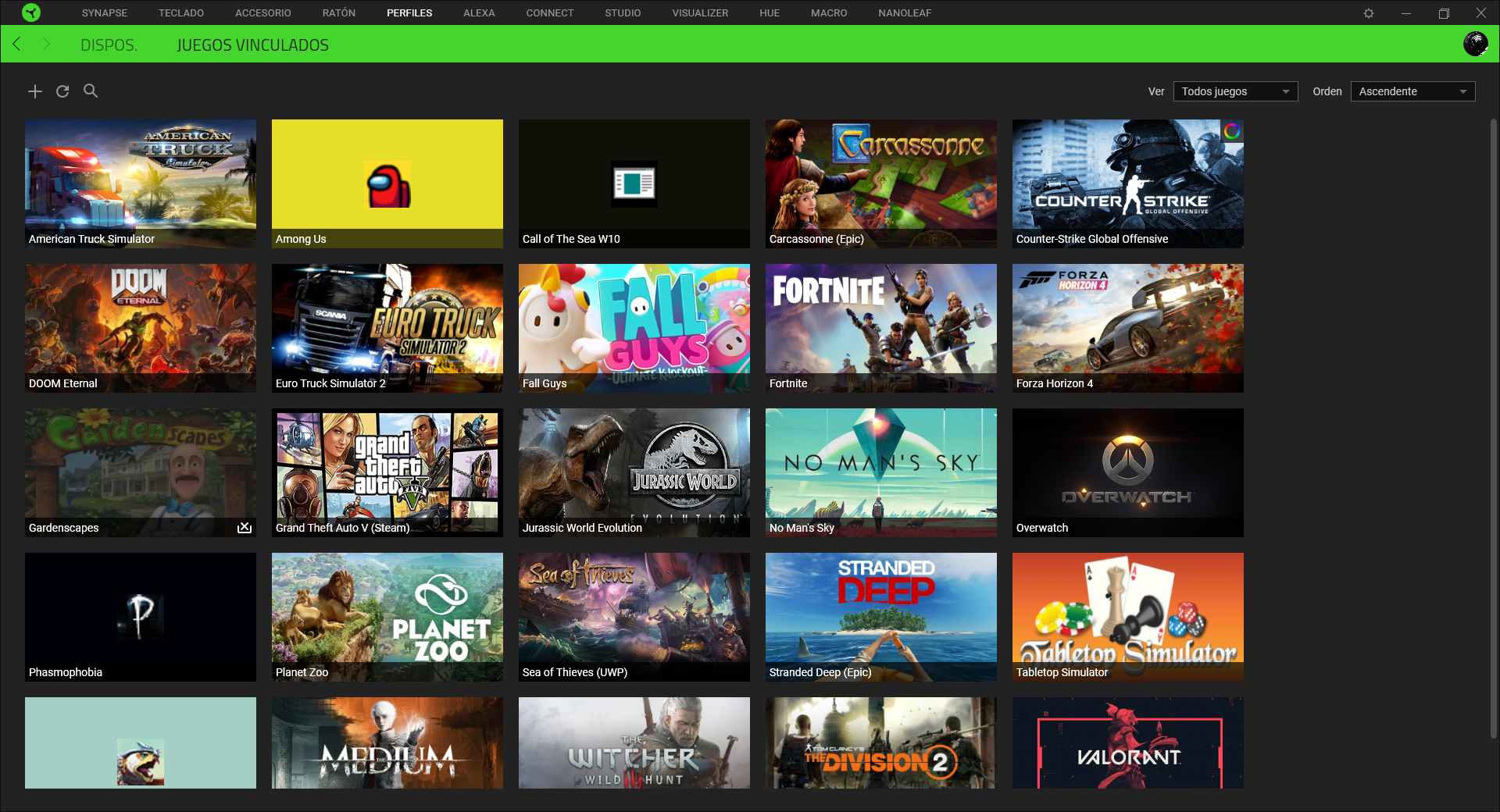Open the light teal game tile
This screenshot has height=812, width=1500.
(141, 743)
